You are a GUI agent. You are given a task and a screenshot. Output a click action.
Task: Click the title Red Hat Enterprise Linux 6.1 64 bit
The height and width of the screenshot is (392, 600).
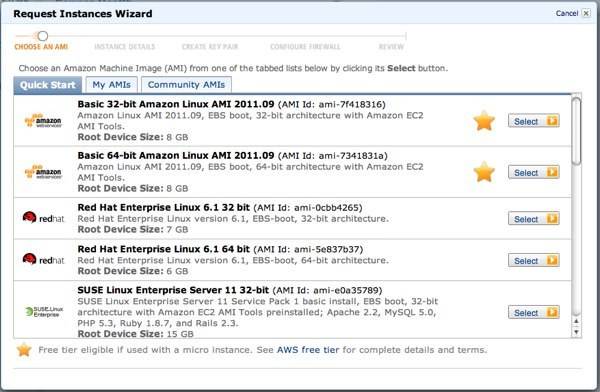tap(163, 249)
